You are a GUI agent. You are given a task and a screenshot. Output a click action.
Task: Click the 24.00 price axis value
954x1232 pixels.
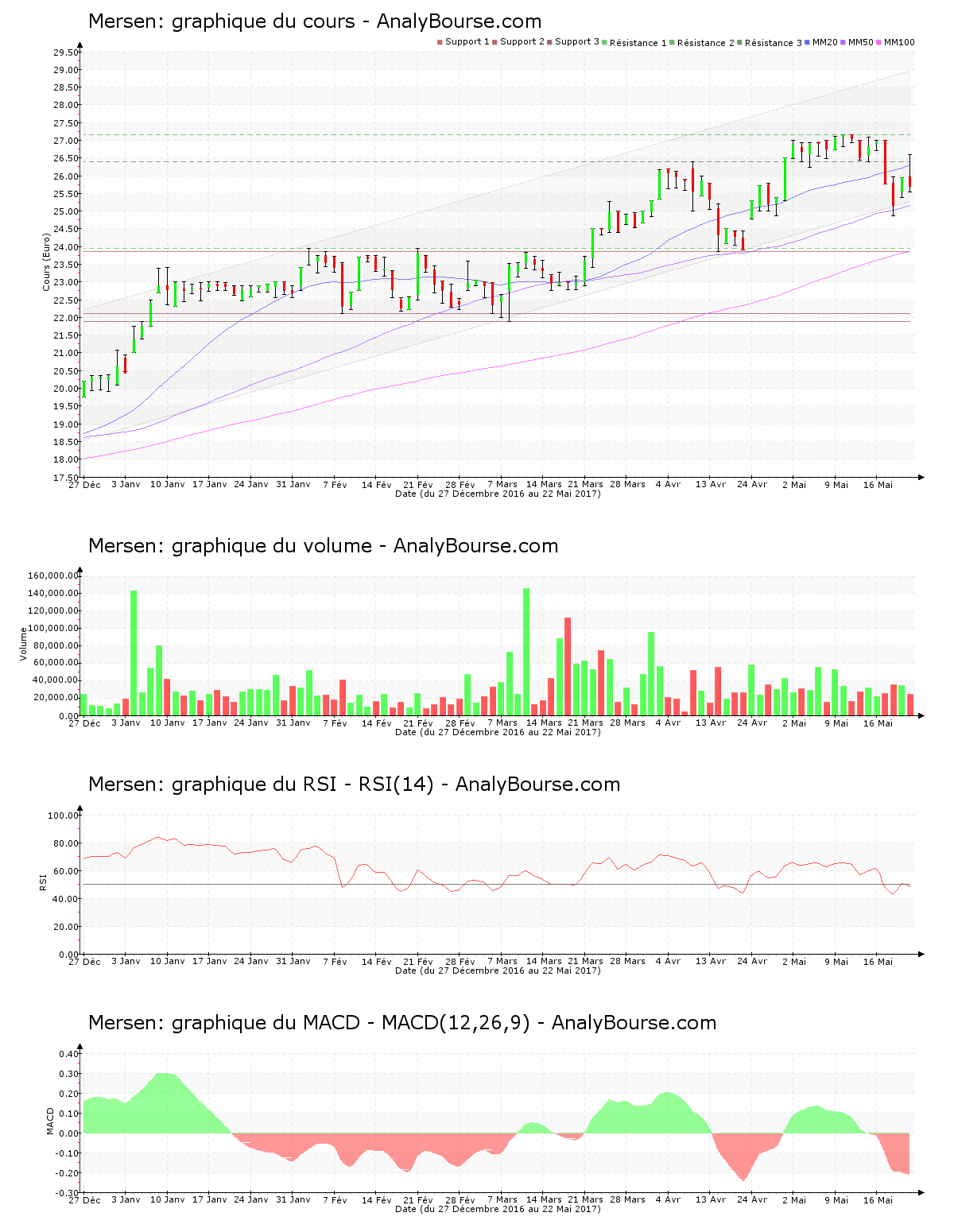pyautogui.click(x=66, y=247)
